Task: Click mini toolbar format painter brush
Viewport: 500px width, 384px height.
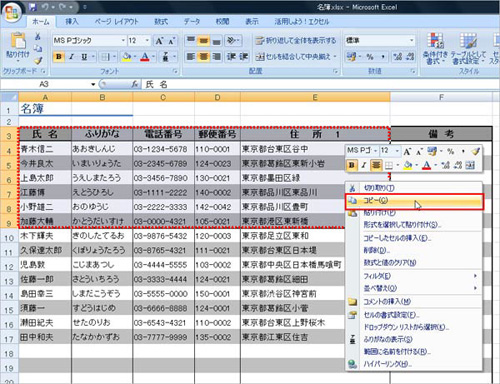Action: [x=475, y=151]
